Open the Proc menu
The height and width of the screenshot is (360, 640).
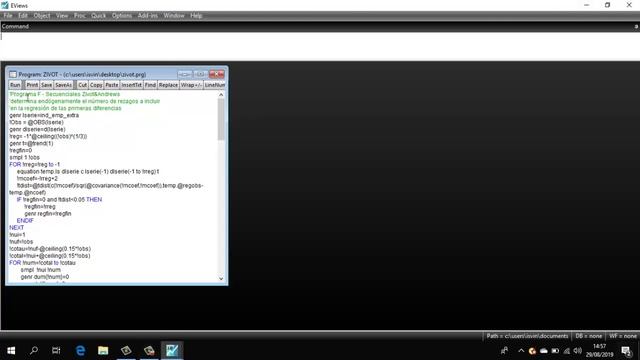click(x=80, y=16)
